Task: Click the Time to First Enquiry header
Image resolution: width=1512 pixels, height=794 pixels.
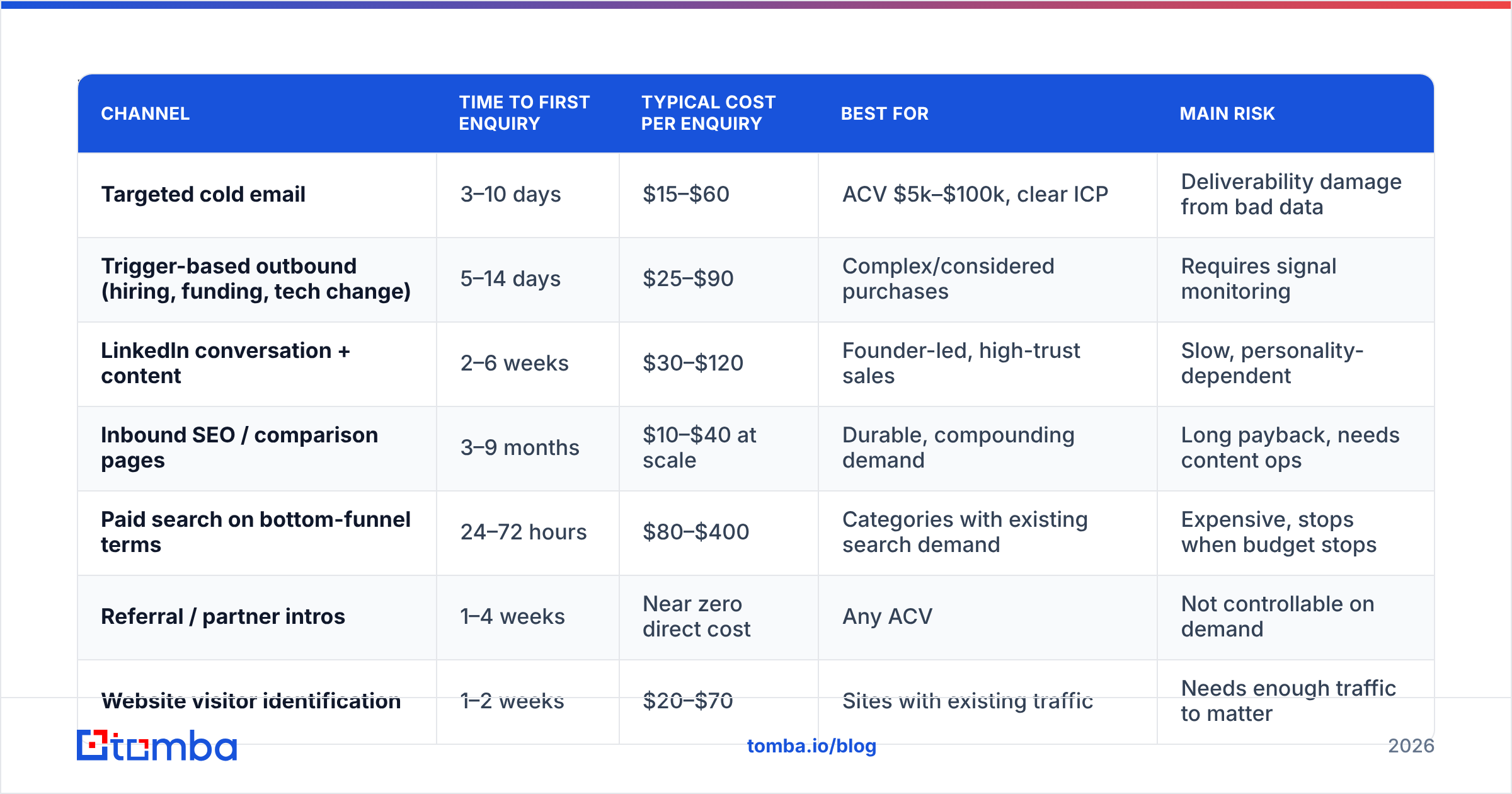Action: (x=524, y=113)
